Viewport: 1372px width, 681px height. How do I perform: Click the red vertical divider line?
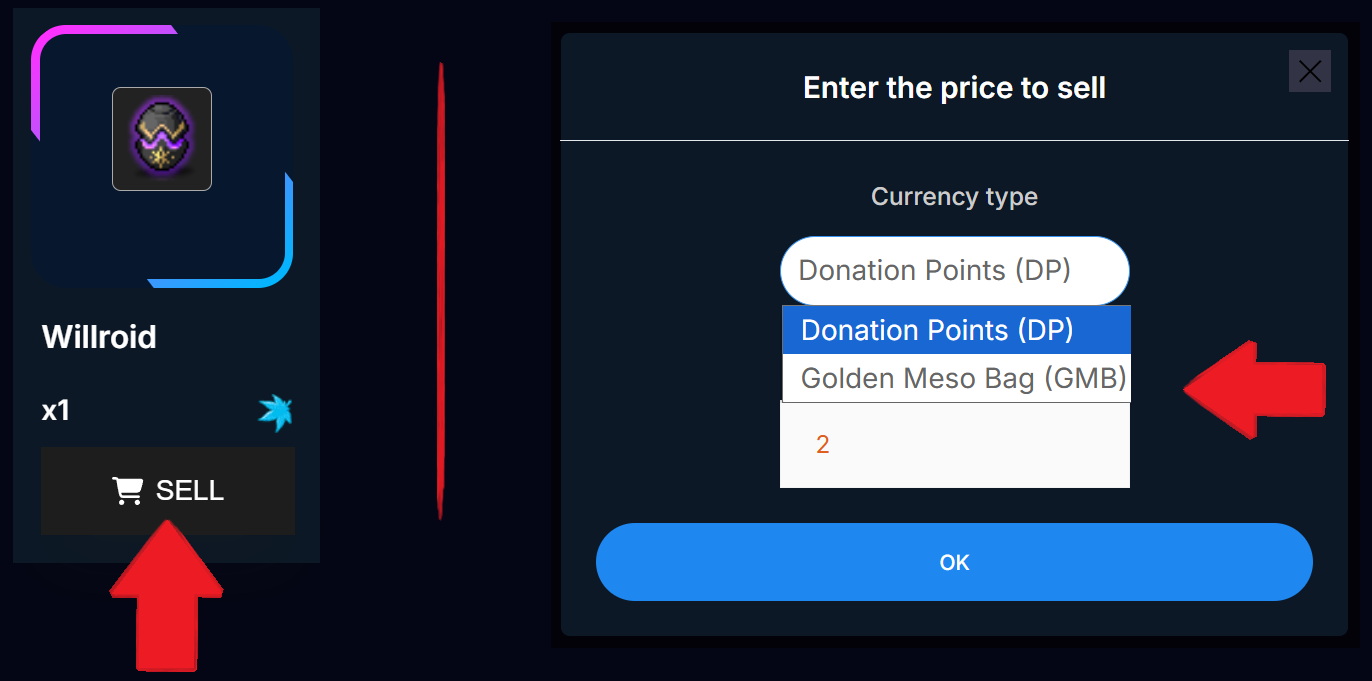click(x=440, y=290)
